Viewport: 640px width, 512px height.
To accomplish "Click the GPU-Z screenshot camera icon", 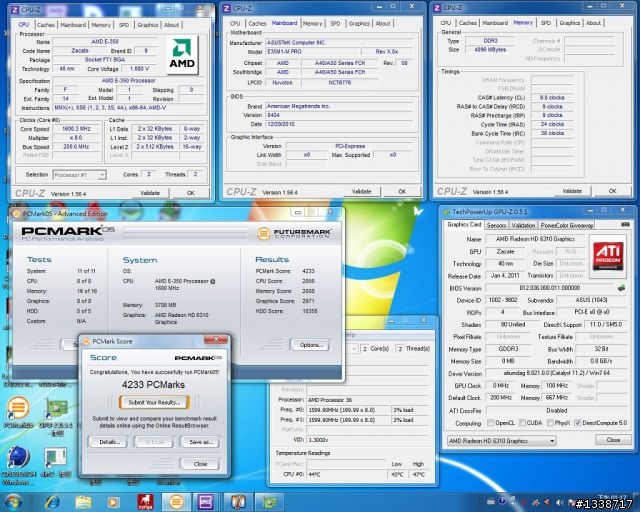I will (625, 225).
